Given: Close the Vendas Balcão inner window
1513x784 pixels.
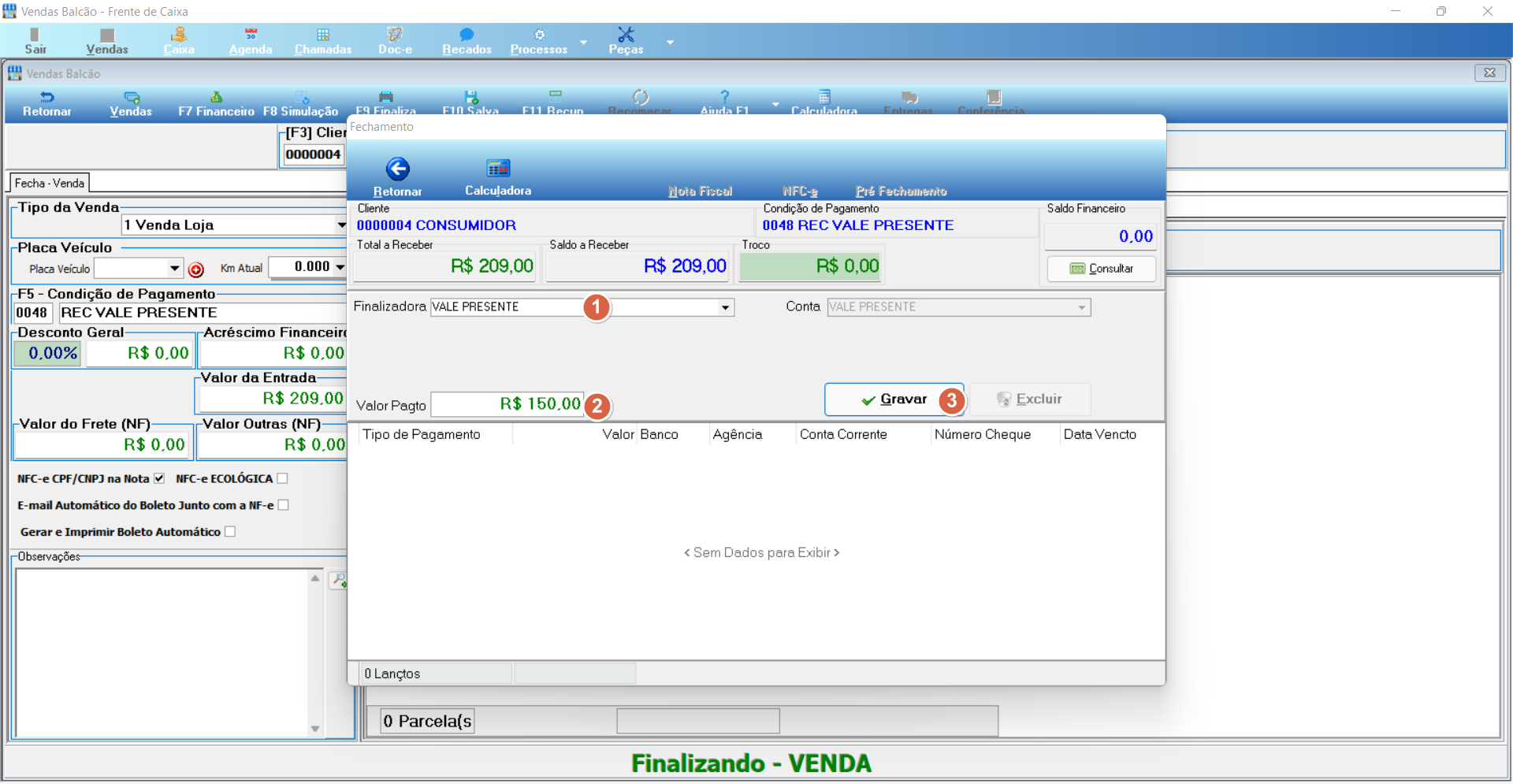Looking at the screenshot, I should pos(1489,72).
